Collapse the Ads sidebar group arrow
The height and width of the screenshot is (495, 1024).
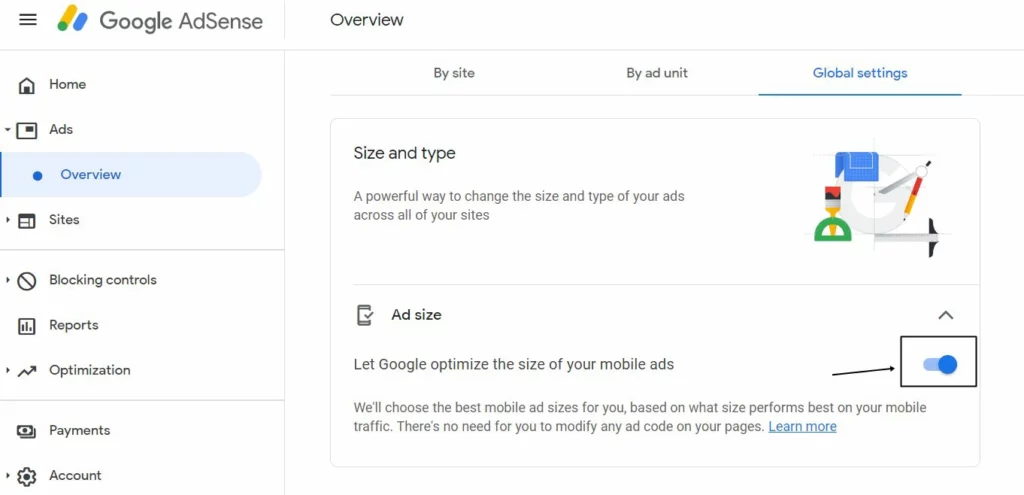click(8, 130)
